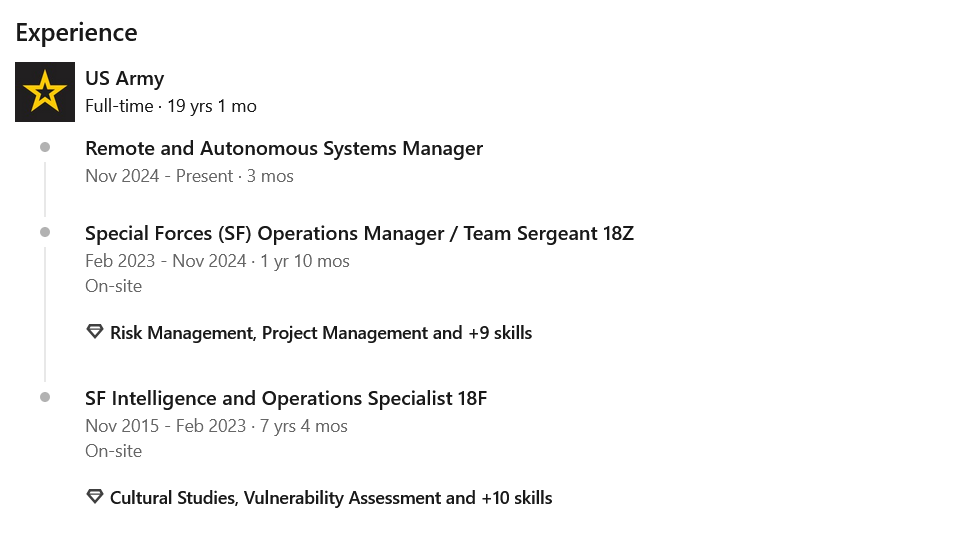Click On-site label under Team Sergeant role
957x535 pixels.
(114, 286)
